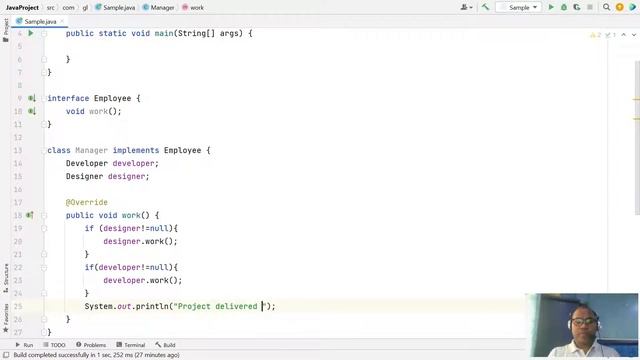
Task: Open the Problems tool window tab
Action: pyautogui.click(x=91, y=345)
